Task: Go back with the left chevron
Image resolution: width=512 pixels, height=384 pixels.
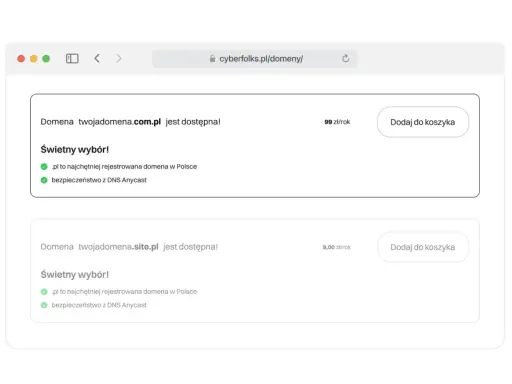Action: pos(97,58)
